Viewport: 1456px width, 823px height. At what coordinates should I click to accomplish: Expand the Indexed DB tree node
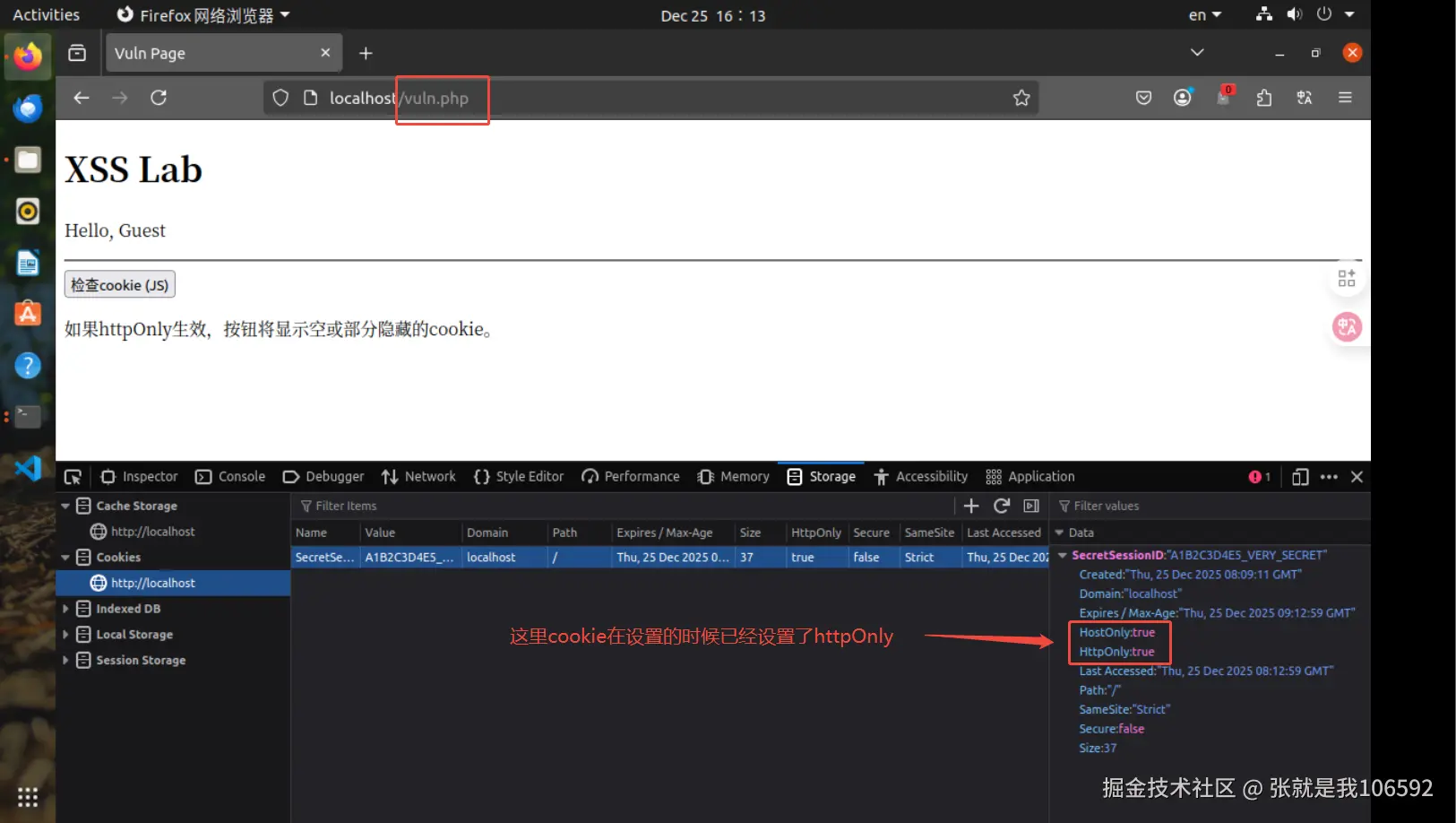pyautogui.click(x=65, y=609)
